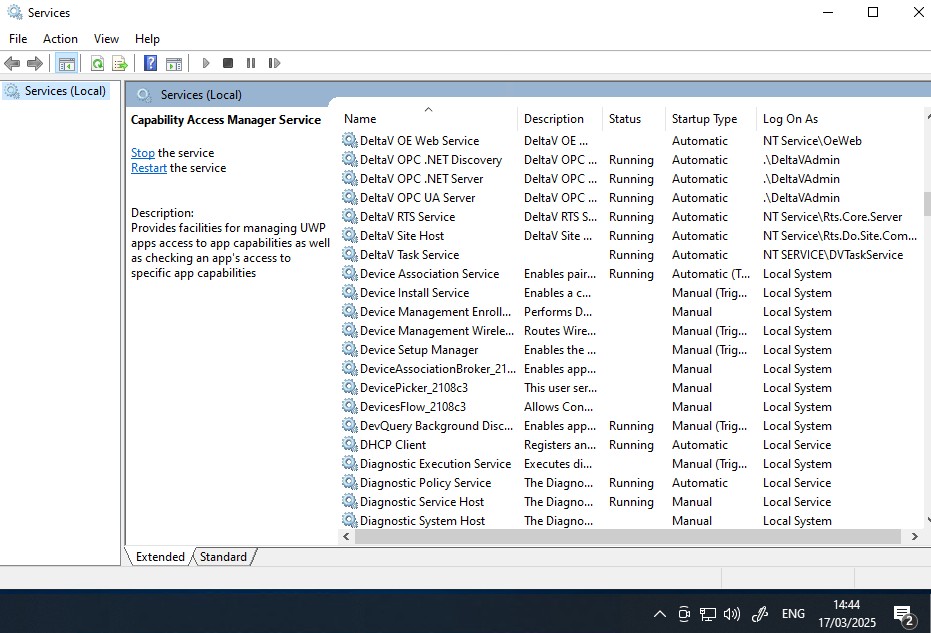The width and height of the screenshot is (931, 633).
Task: Click the gear icon beside Device Install Service
Action: 350,292
